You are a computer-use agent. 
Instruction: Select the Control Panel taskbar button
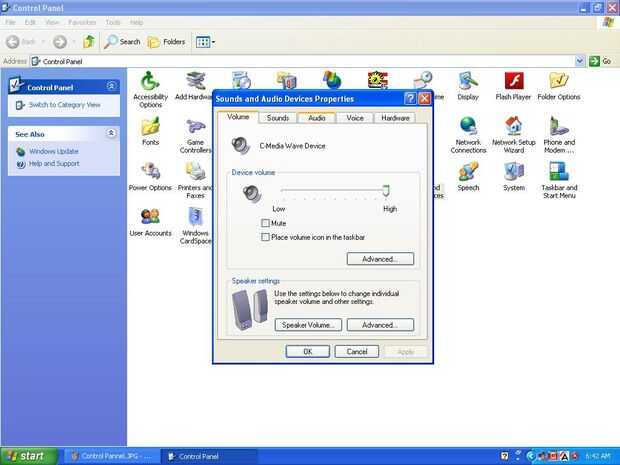click(x=210, y=456)
